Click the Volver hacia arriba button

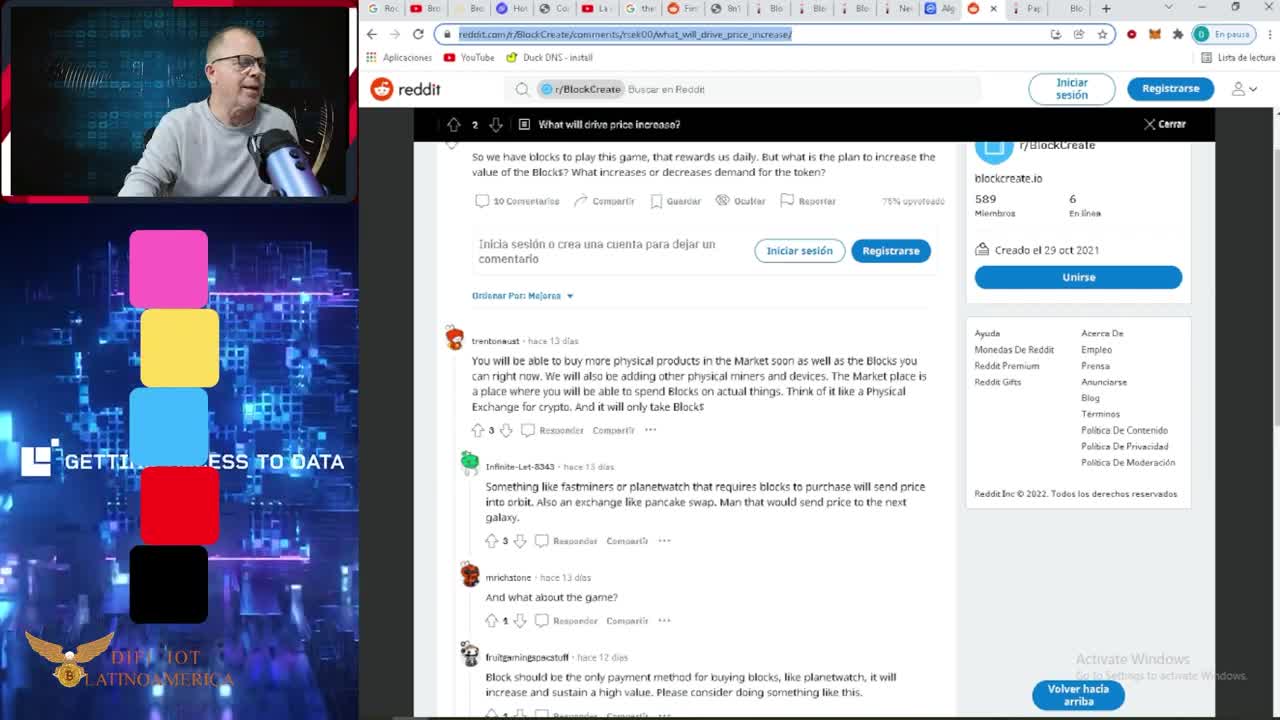coord(1078,695)
